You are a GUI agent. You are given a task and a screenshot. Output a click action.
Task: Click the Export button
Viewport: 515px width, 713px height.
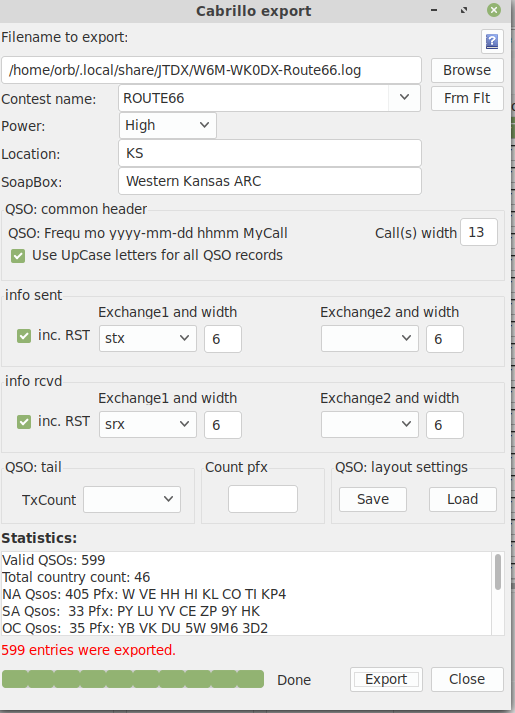pyautogui.click(x=386, y=679)
